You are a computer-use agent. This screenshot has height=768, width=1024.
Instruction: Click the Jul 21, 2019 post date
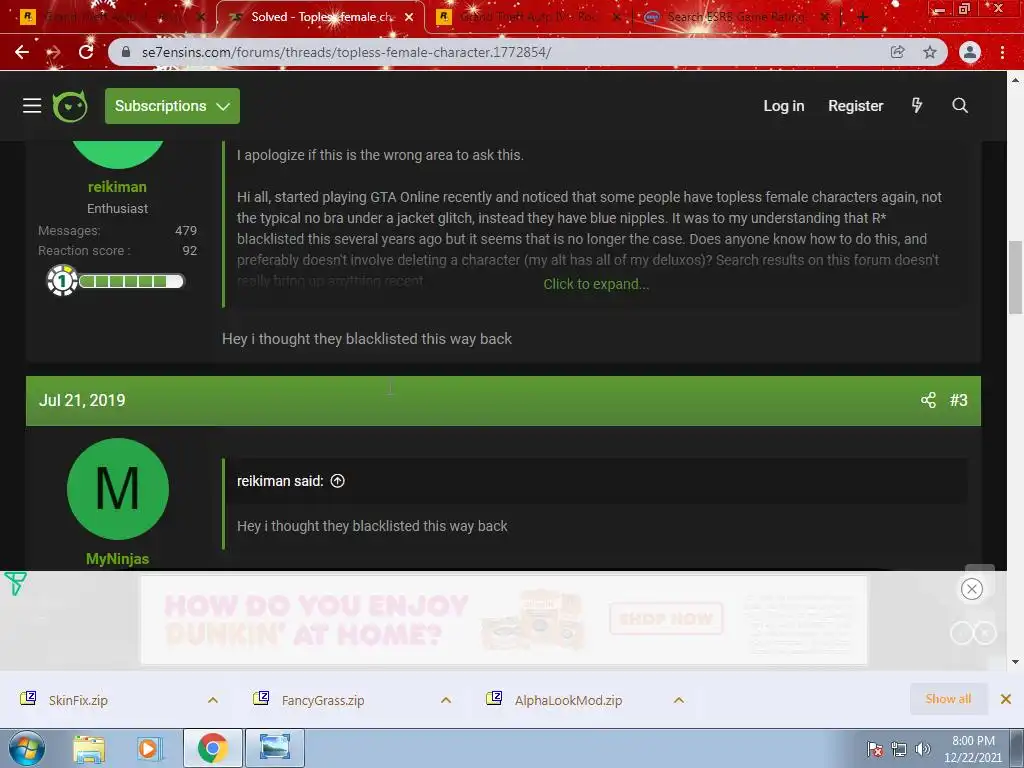tap(82, 400)
